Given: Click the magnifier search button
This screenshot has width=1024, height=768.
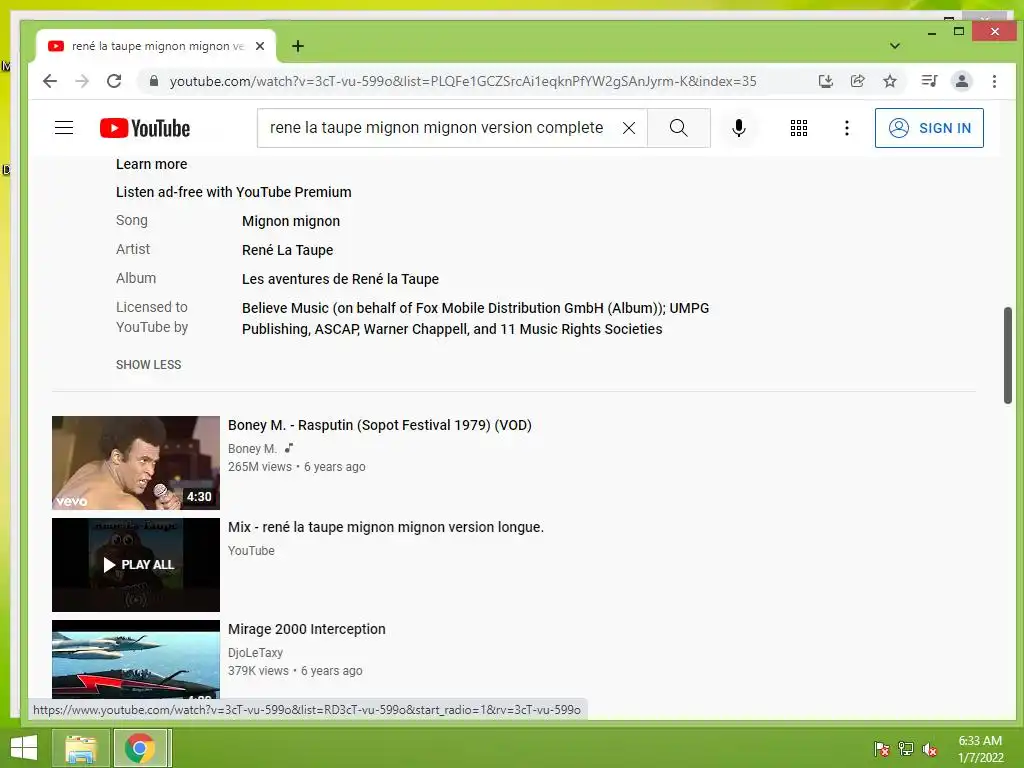Looking at the screenshot, I should pyautogui.click(x=679, y=128).
